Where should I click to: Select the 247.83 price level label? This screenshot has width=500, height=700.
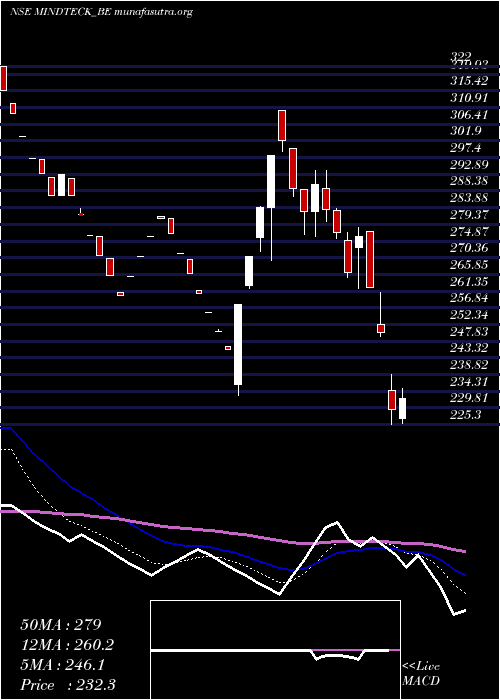pos(469,332)
